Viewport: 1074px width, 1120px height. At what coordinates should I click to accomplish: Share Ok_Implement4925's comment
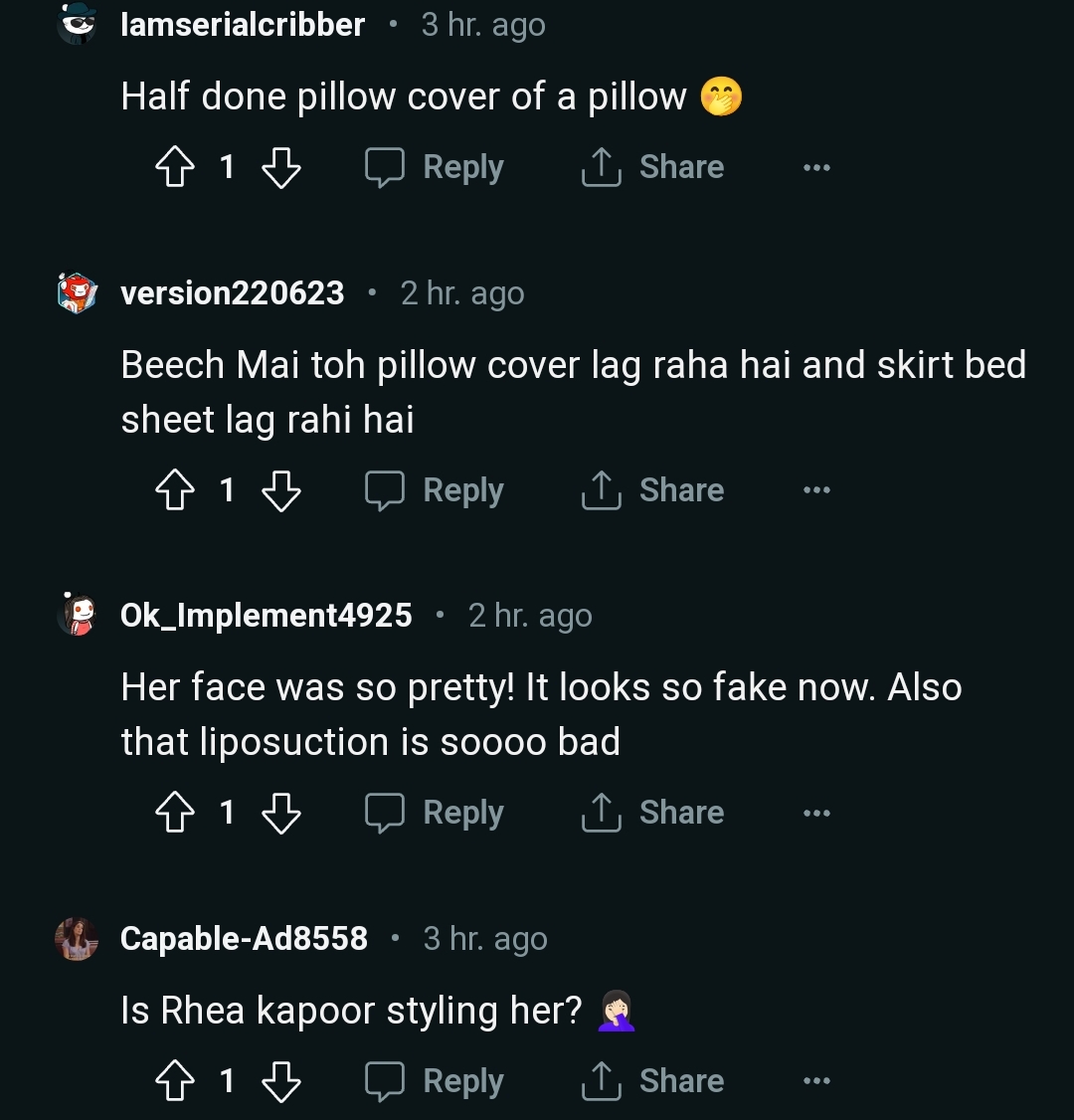click(652, 813)
